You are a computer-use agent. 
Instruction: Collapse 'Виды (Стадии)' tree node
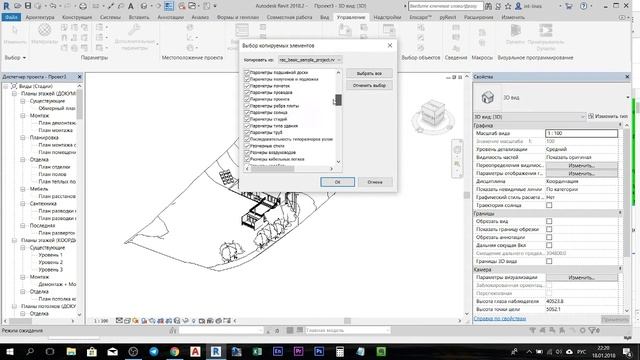pos(6,86)
